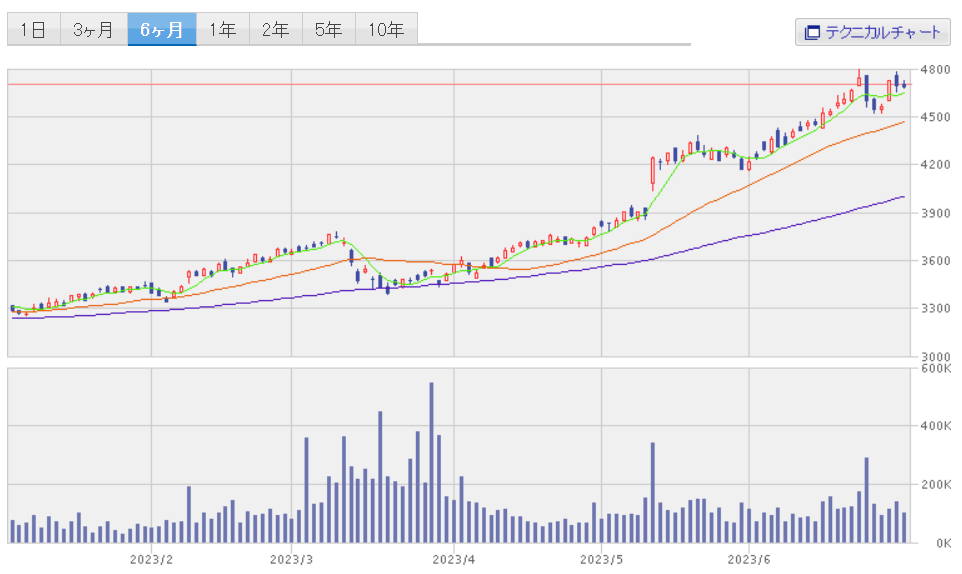The width and height of the screenshot is (962, 574).
Task: Switch the chart to 5年
Action: pyautogui.click(x=328, y=30)
